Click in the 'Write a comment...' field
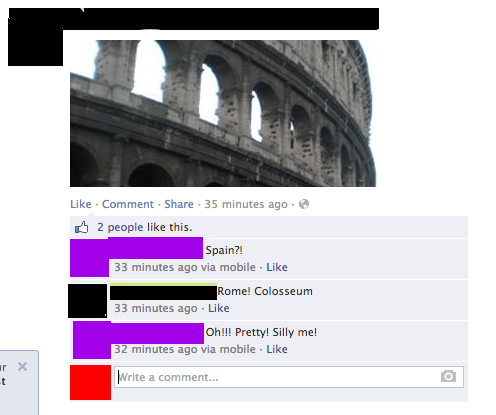The height and width of the screenshot is (415, 496). click(x=289, y=377)
